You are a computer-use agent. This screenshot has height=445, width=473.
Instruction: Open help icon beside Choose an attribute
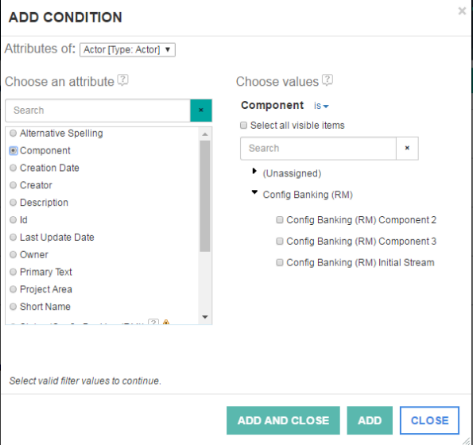point(123,80)
